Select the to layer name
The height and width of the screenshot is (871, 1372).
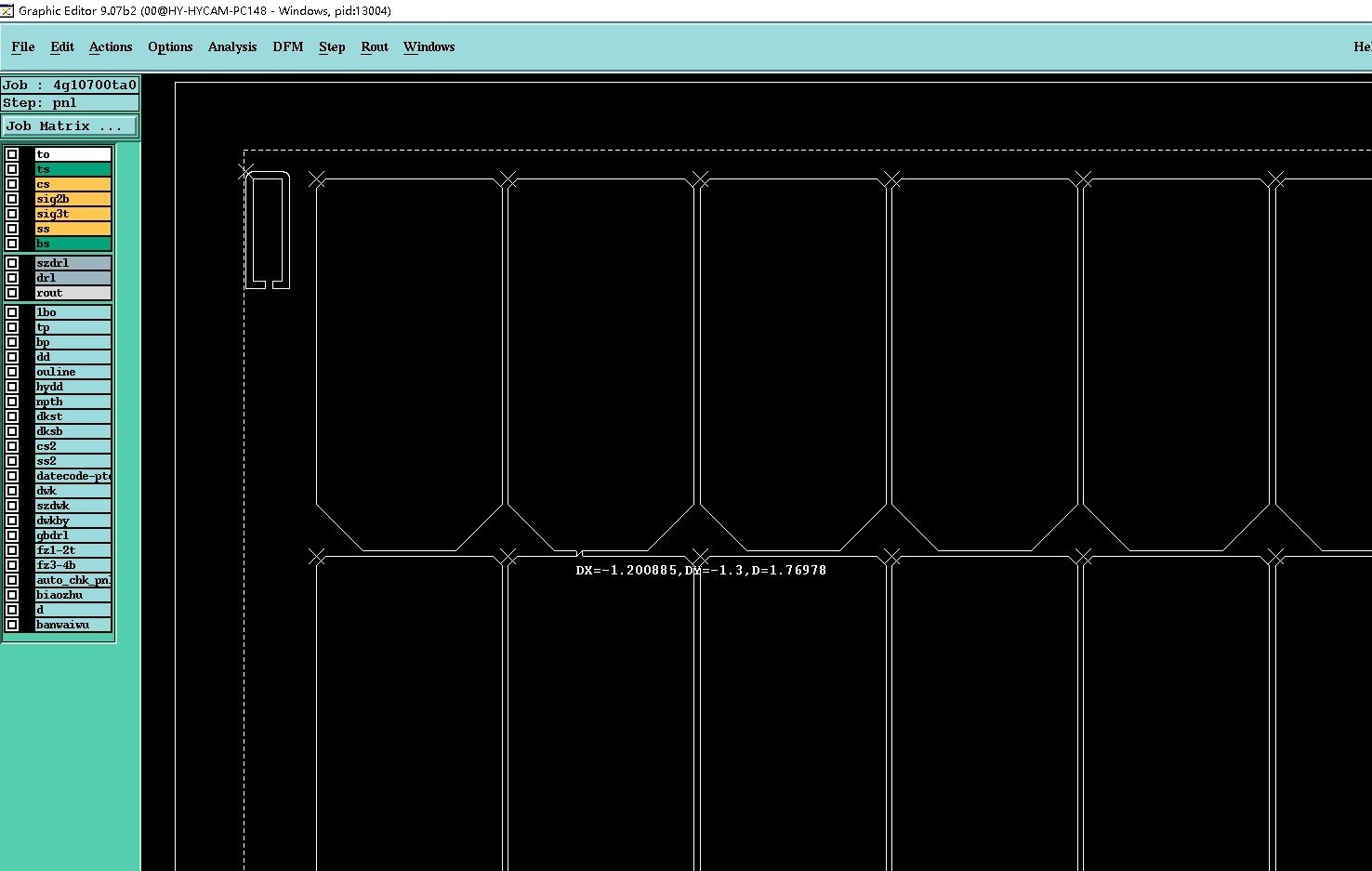pyautogui.click(x=73, y=154)
